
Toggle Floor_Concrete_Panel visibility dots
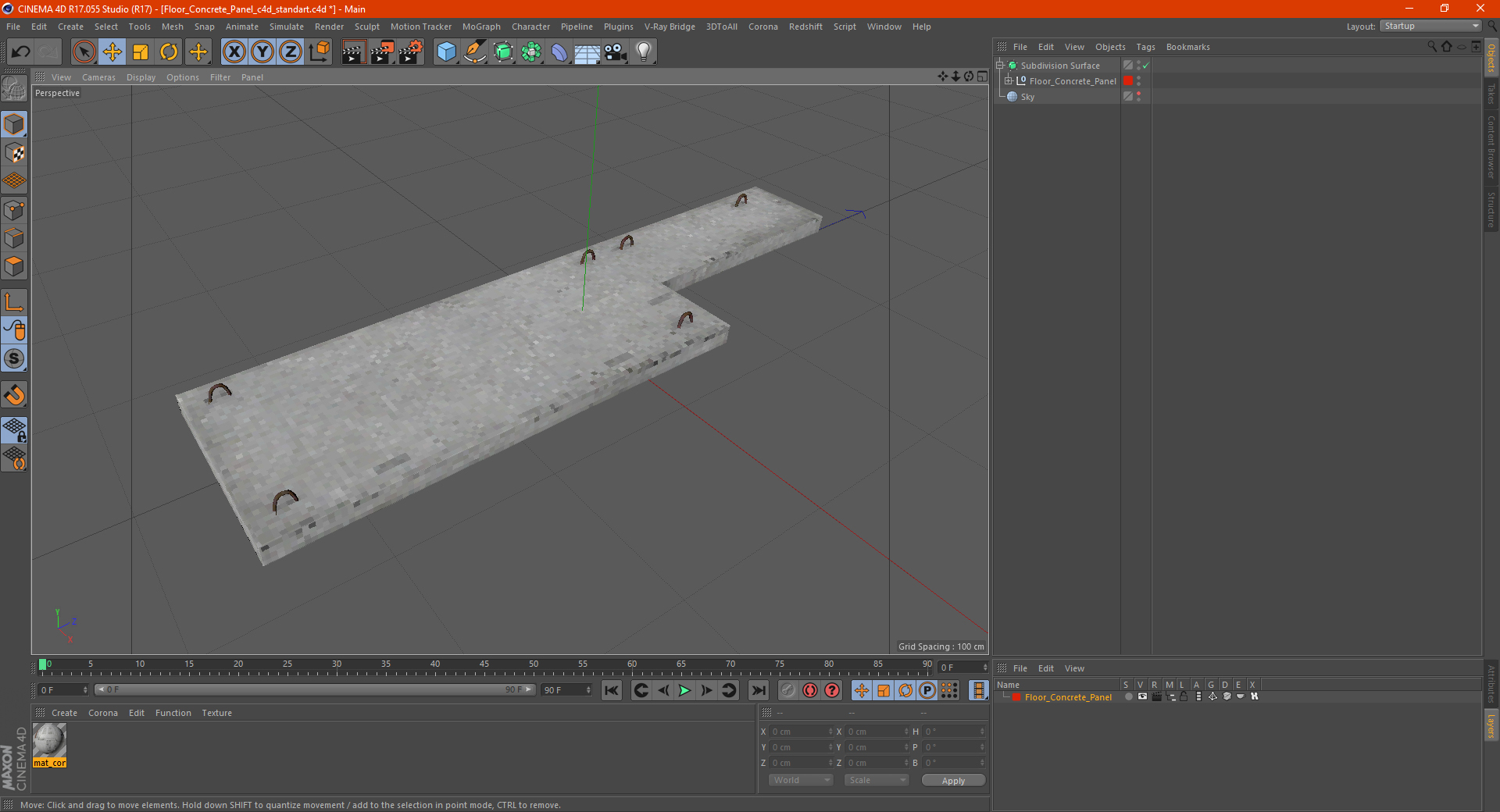click(1138, 81)
